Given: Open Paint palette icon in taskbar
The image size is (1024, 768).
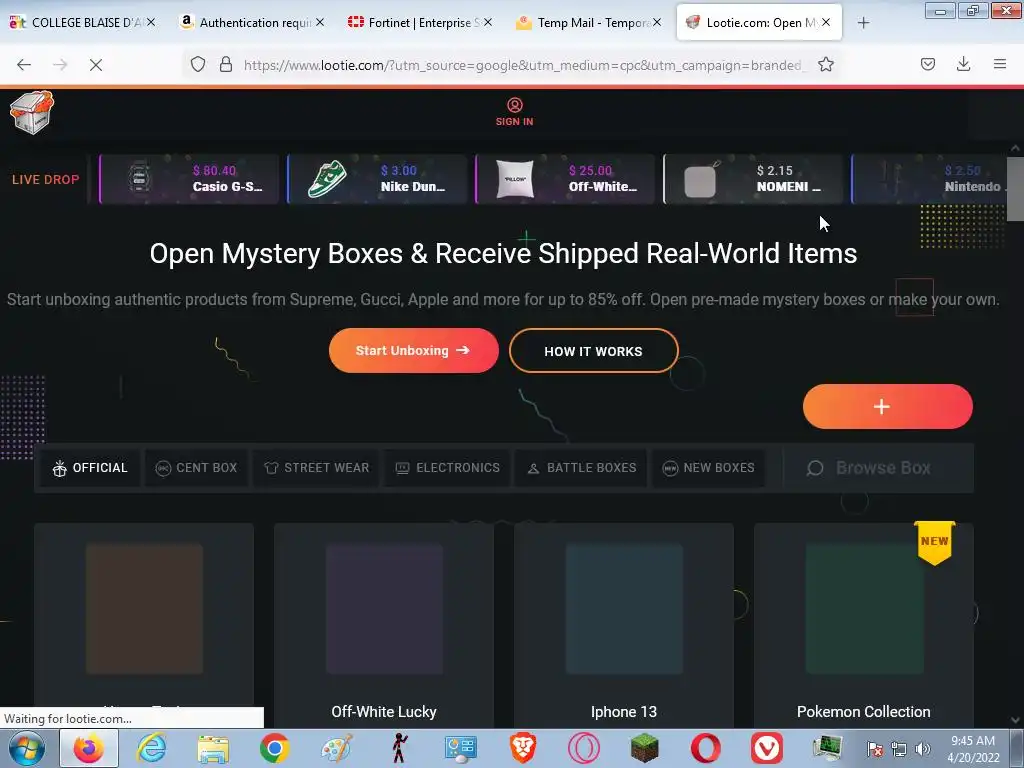Looking at the screenshot, I should click(x=337, y=748).
